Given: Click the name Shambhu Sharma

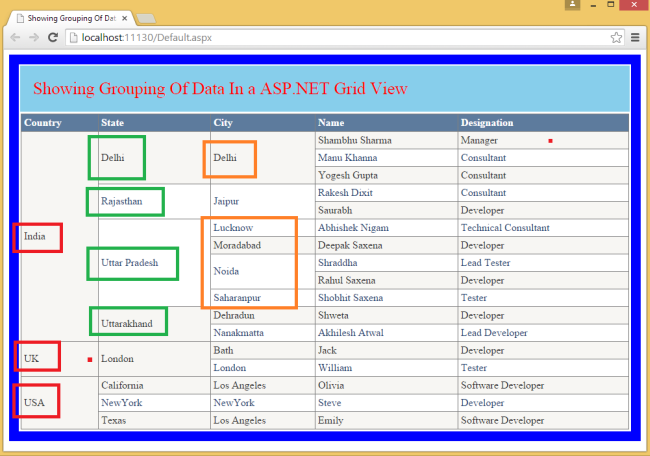Looking at the screenshot, I should 355,140.
